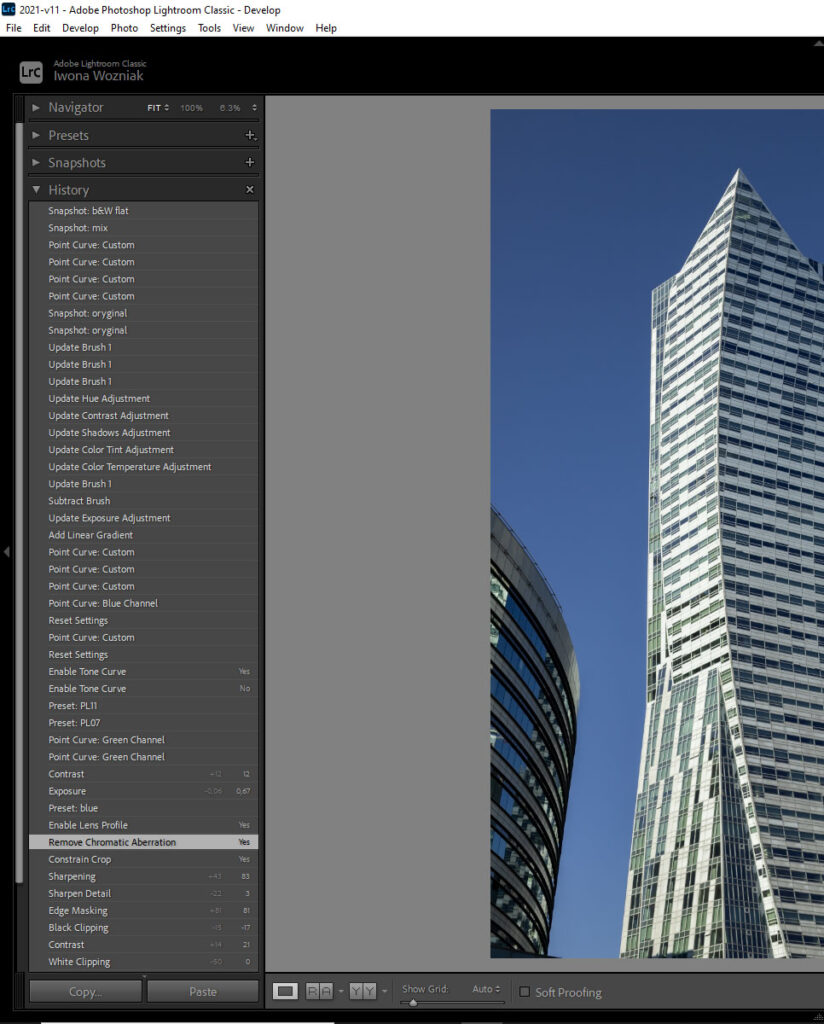Click the Copy... button
This screenshot has width=824, height=1024.
[x=85, y=990]
